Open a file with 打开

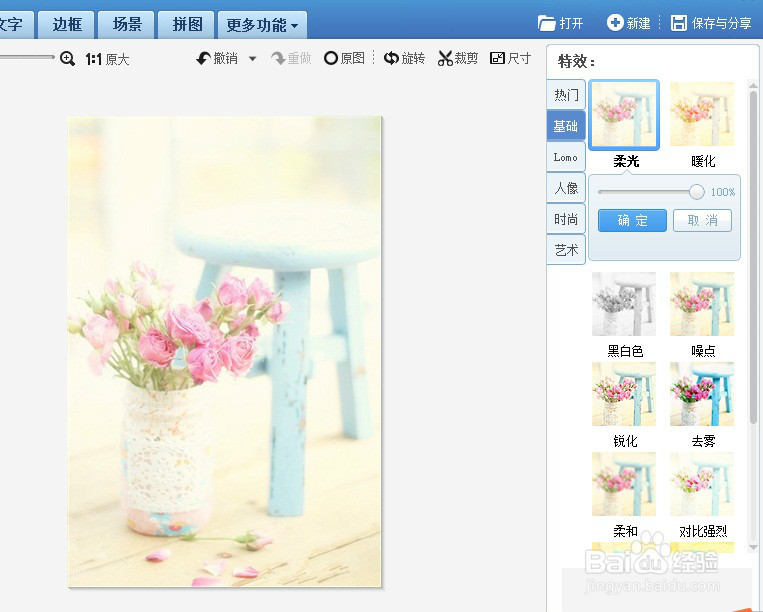coord(561,23)
